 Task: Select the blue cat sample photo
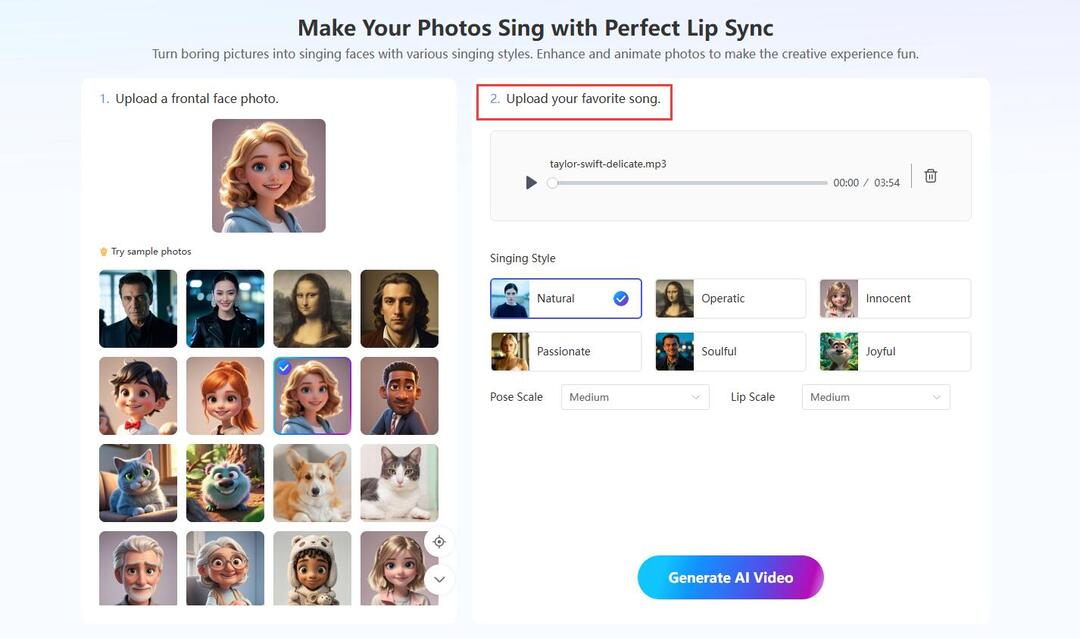138,483
